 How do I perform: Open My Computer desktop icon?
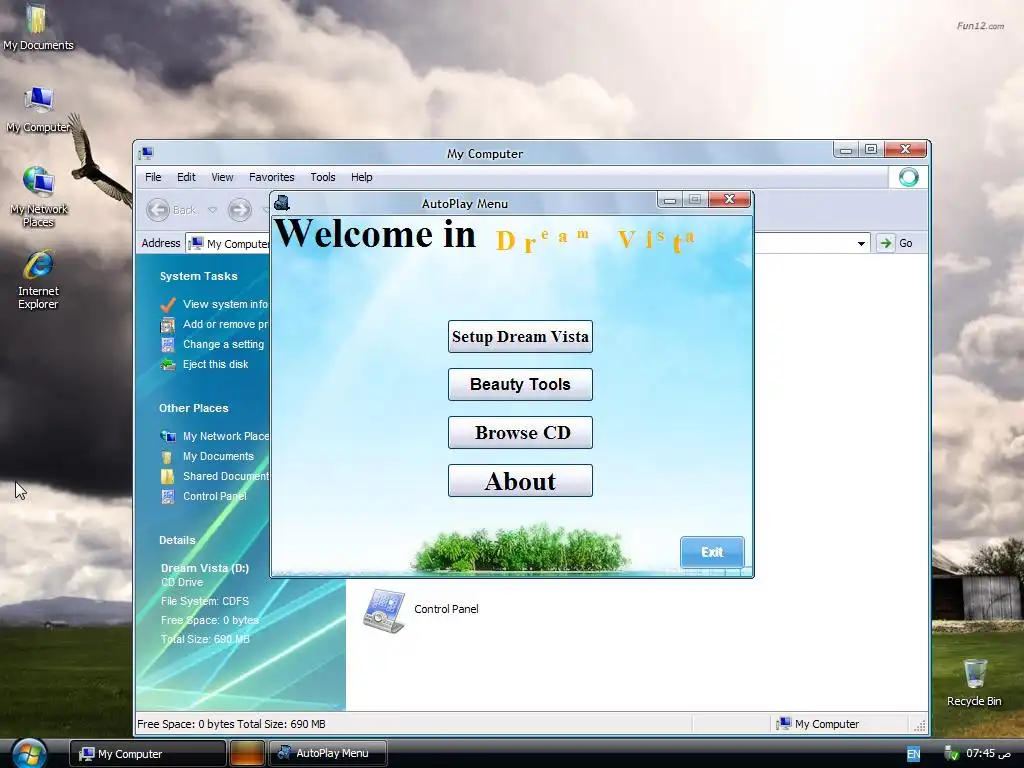point(39,110)
